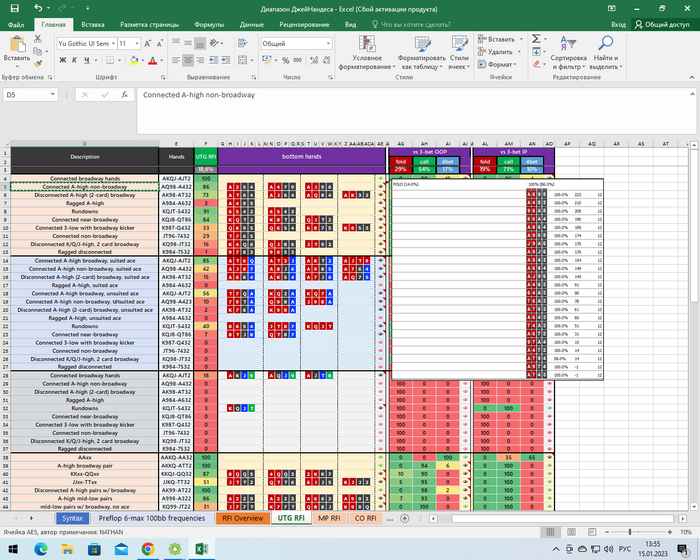Copy selection with the copy icon
The height and width of the screenshot is (560, 700).
38,52
